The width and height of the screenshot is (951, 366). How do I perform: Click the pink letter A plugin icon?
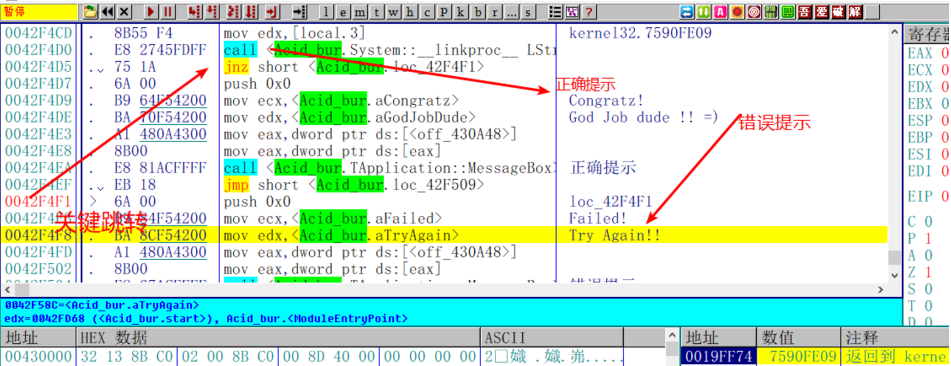click(721, 12)
